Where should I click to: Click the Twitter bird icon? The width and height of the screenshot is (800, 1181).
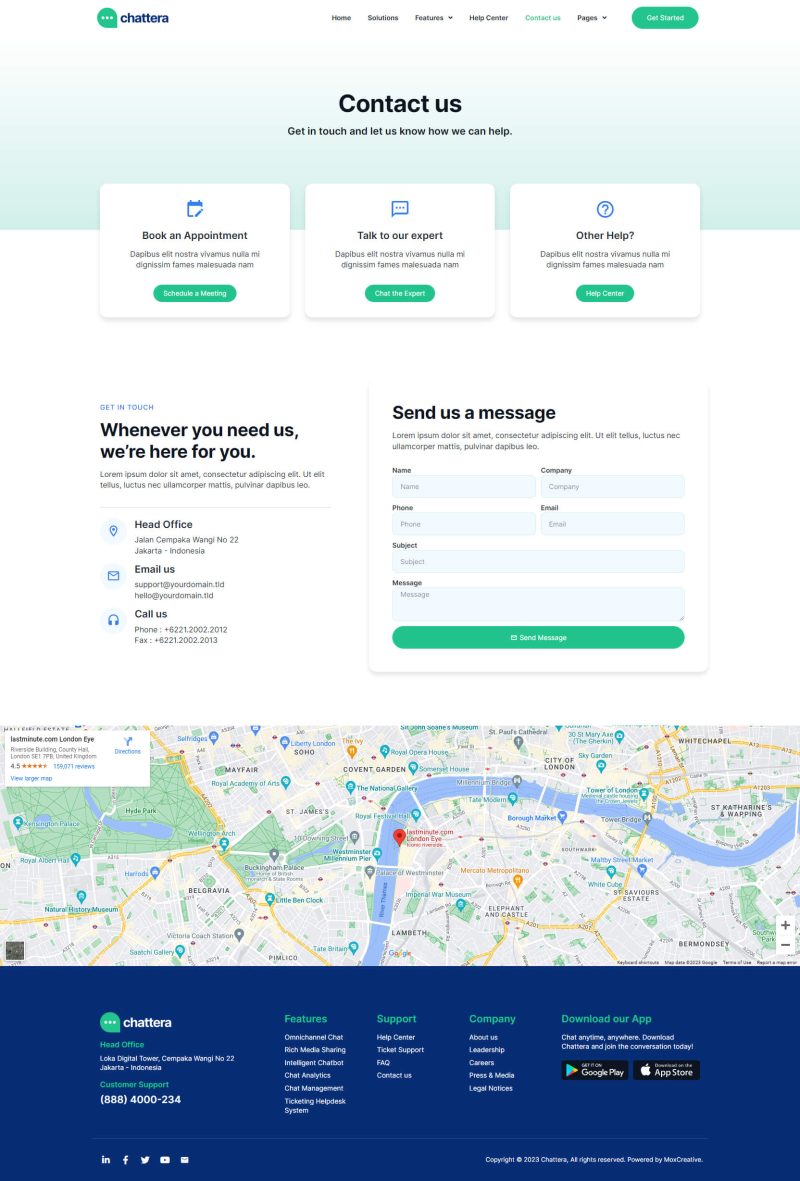coord(145,1160)
